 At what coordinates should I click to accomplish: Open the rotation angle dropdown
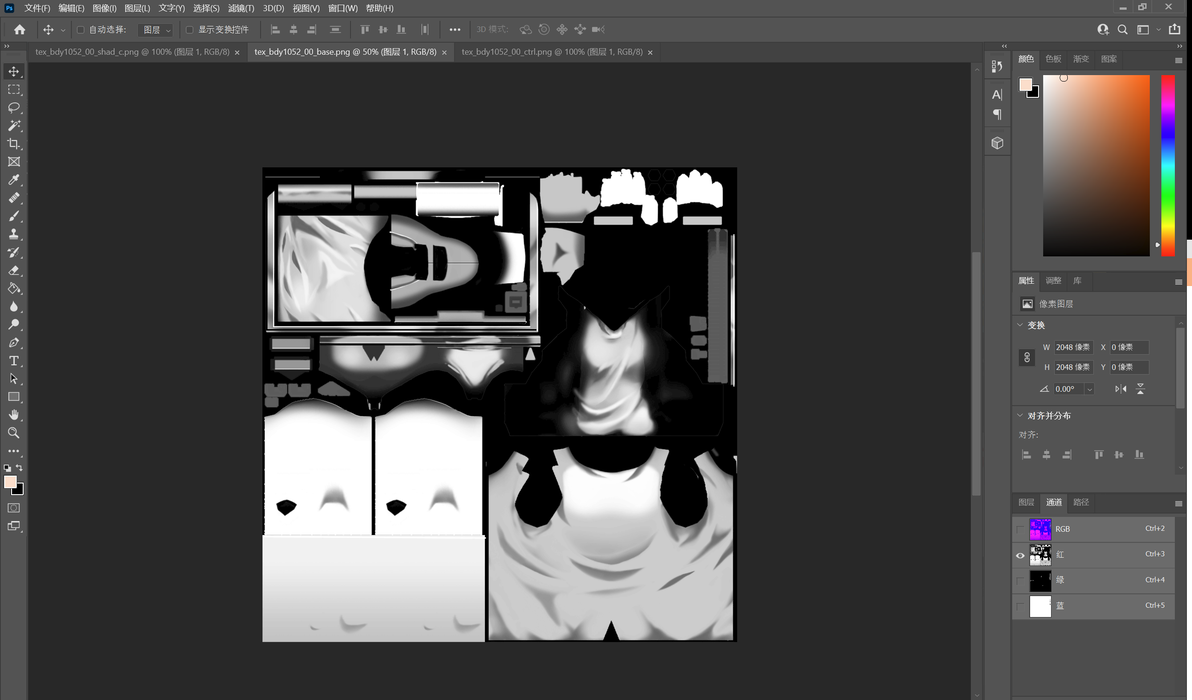pyautogui.click(x=1089, y=389)
